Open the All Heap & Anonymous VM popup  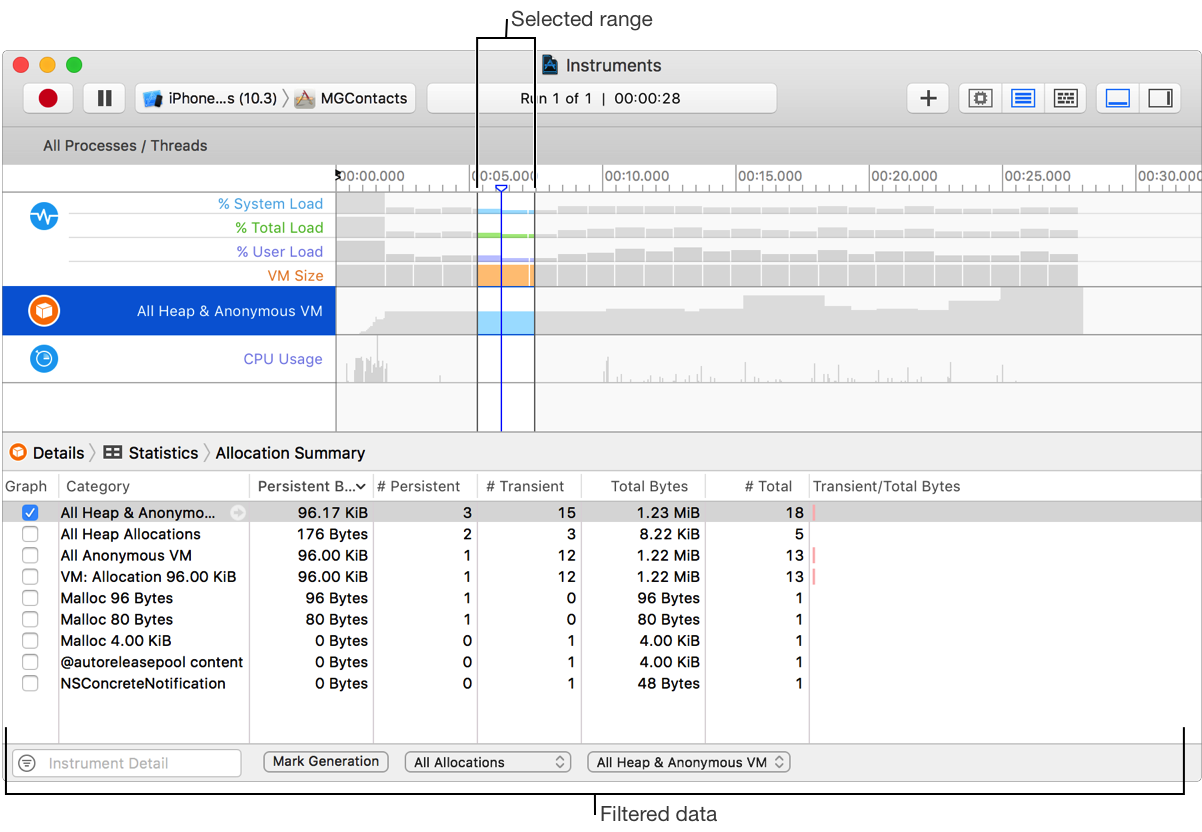(689, 762)
